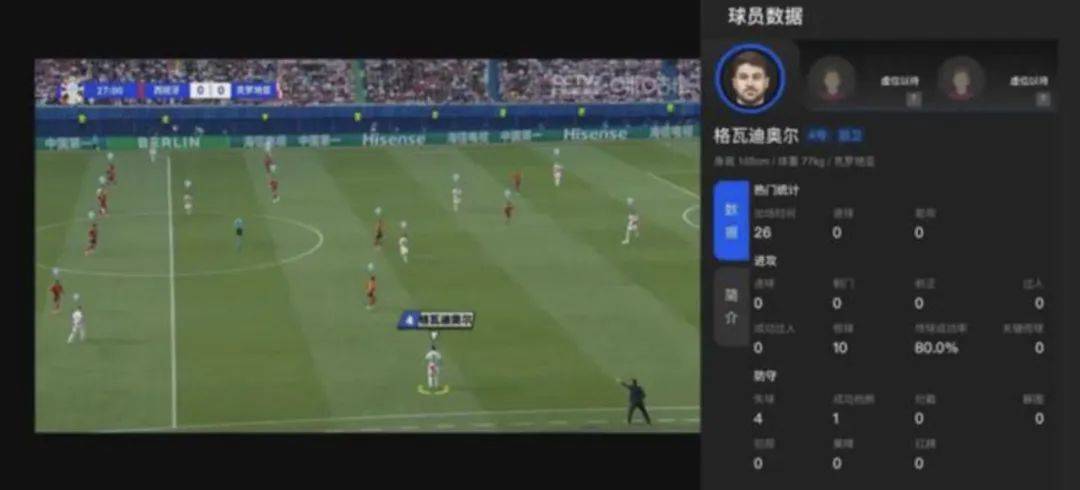This screenshot has width=1080, height=490.
Task: Click the 热门统计 section heading
Action: [x=777, y=190]
